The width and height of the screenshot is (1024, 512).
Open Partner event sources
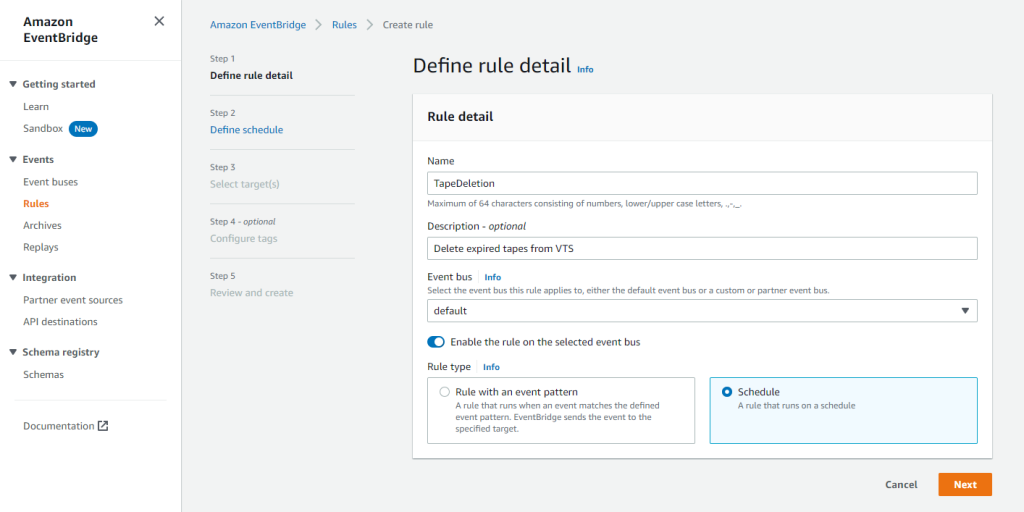[x=73, y=300]
